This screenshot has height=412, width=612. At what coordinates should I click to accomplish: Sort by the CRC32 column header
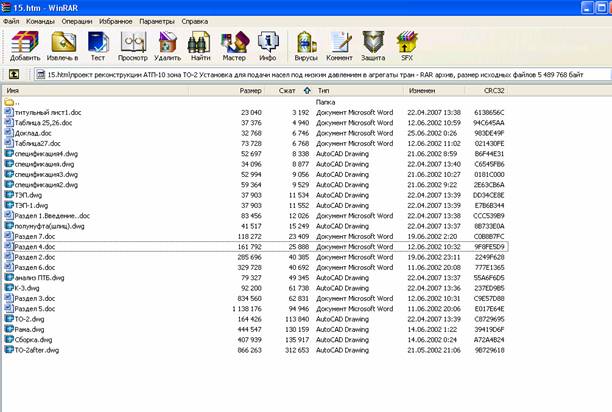click(487, 91)
